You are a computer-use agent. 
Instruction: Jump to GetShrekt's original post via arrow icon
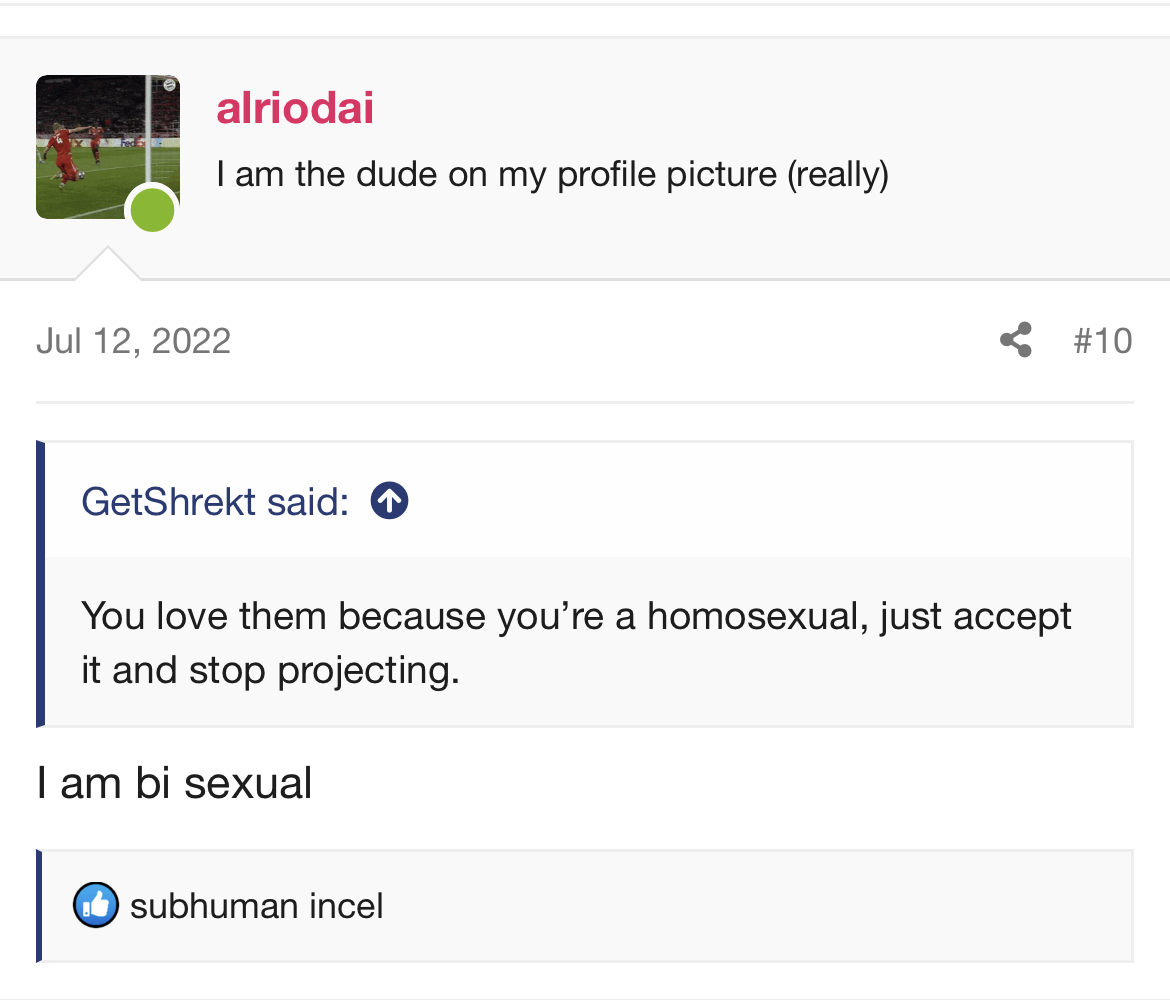389,501
